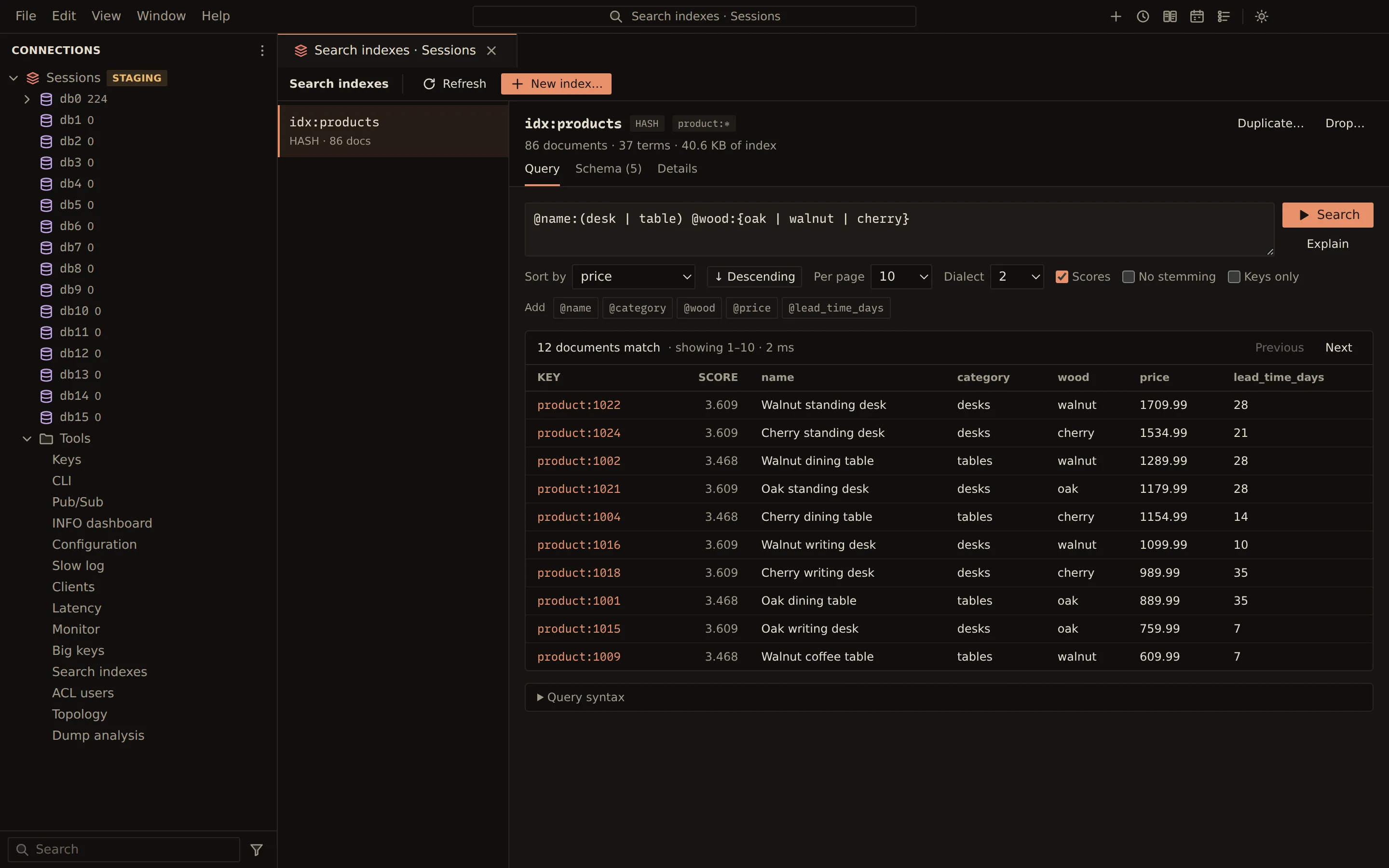Go to Next results page
Viewport: 1389px width, 868px height.
[1338, 348]
